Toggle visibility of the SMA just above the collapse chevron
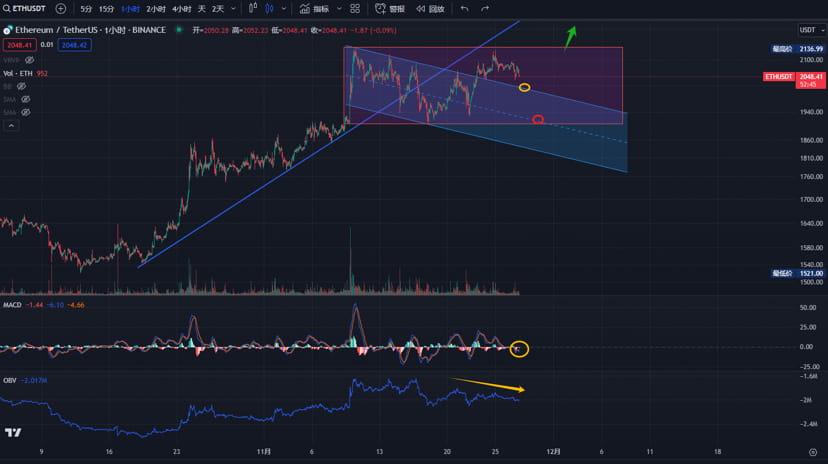This screenshot has height=464, width=828. (25, 112)
